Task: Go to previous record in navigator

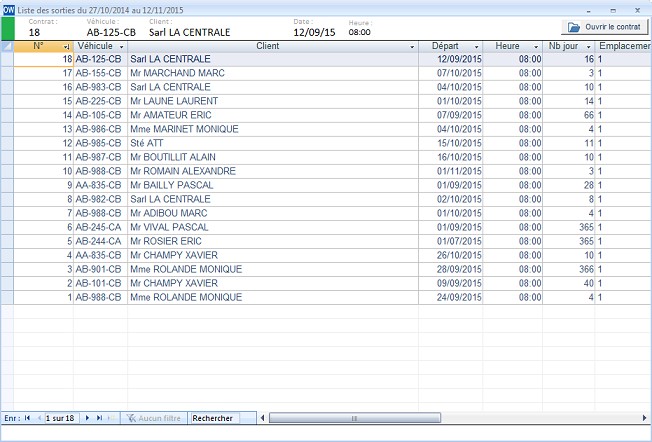Action: [x=39, y=418]
